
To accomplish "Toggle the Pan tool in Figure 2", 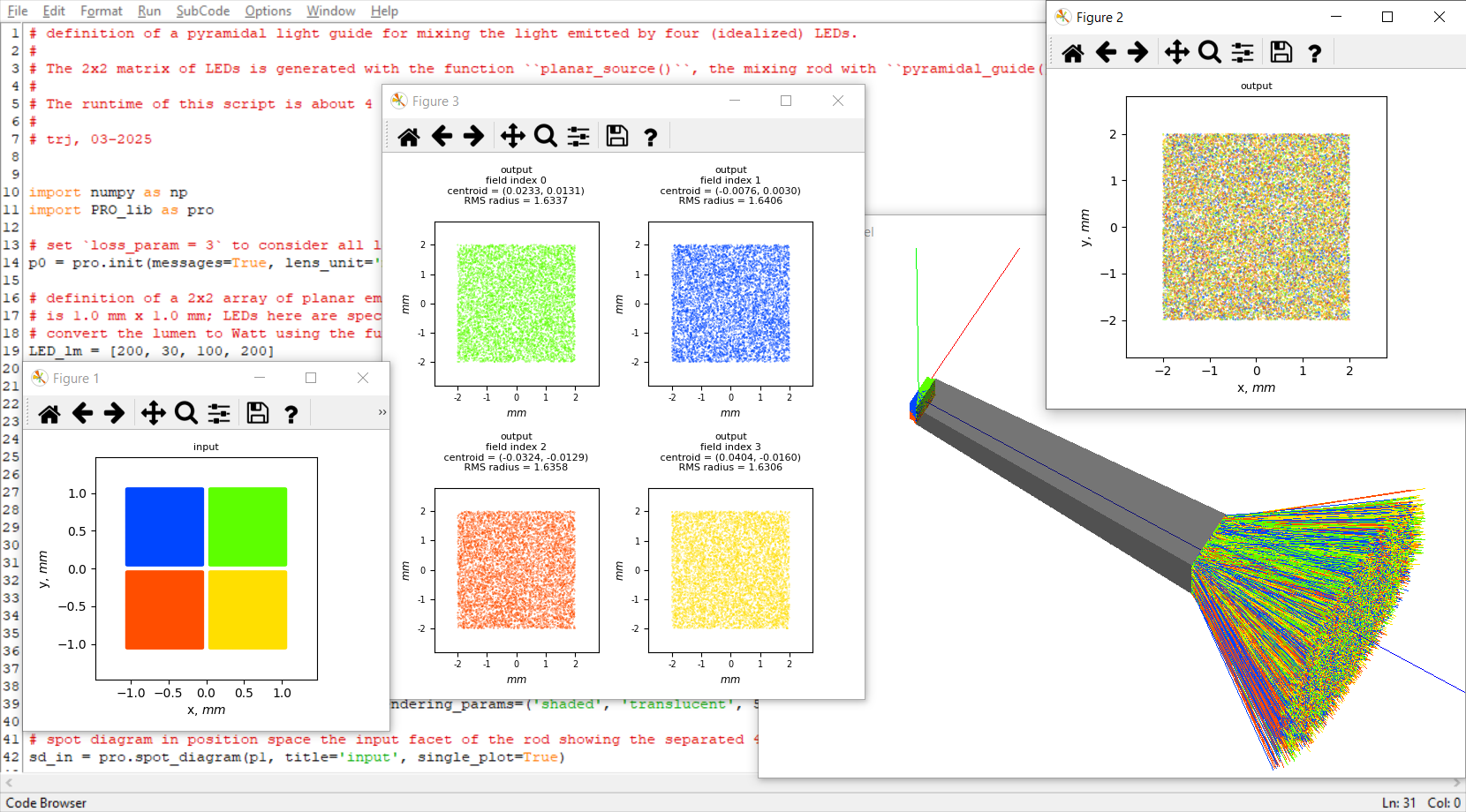I will 1176,53.
